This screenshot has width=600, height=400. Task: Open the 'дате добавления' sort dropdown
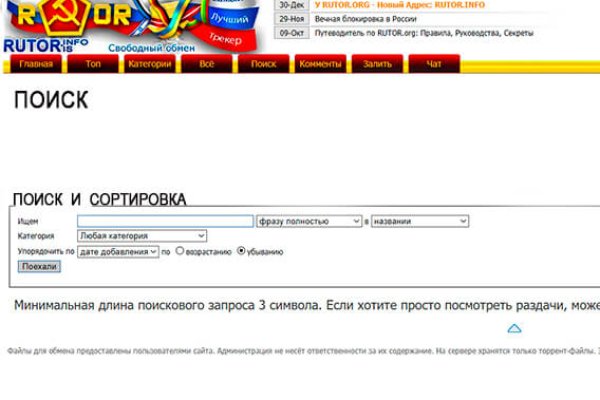coord(118,252)
